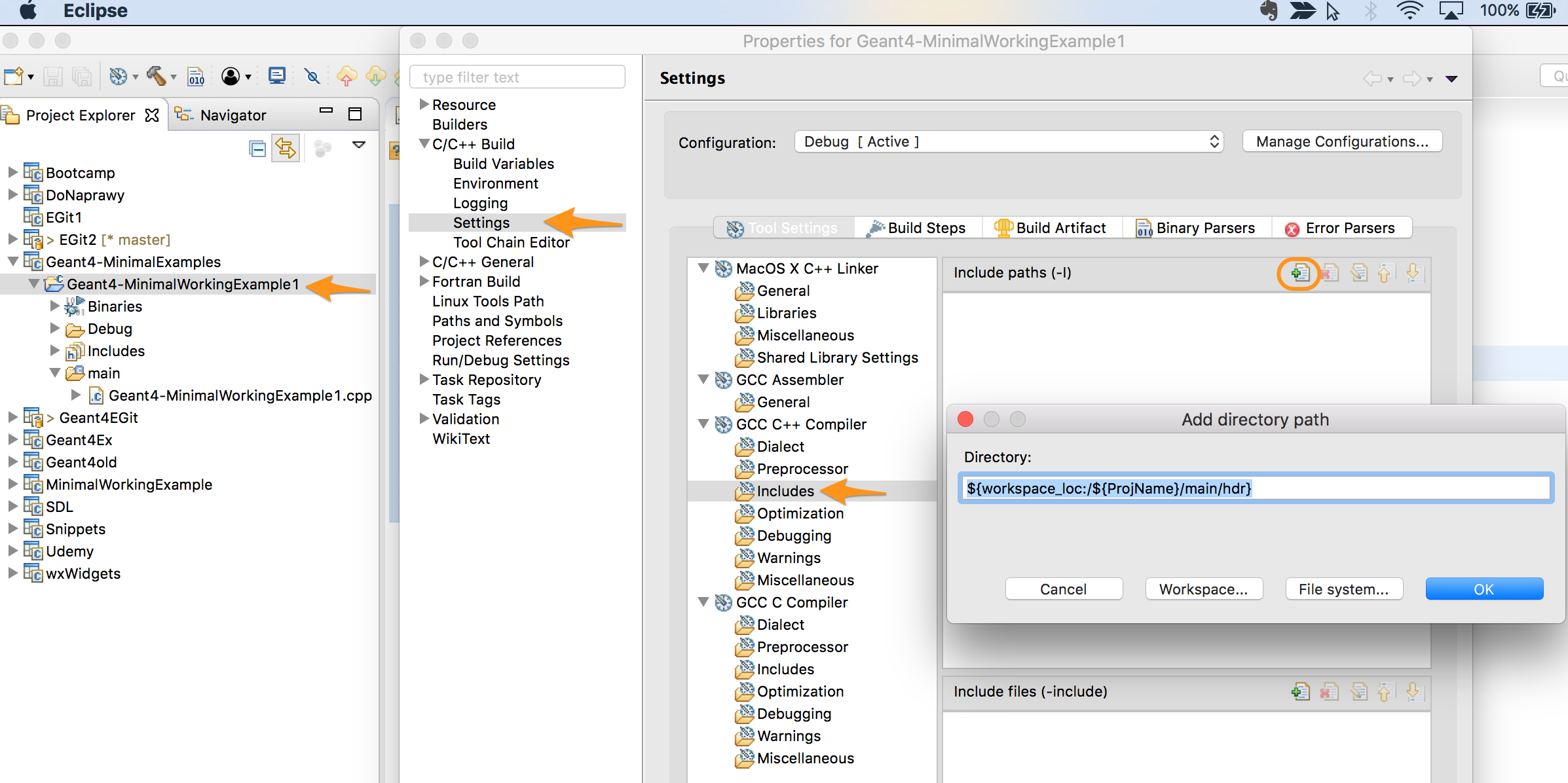1568x783 pixels.
Task: Click the Delete include path icon
Action: click(1330, 274)
